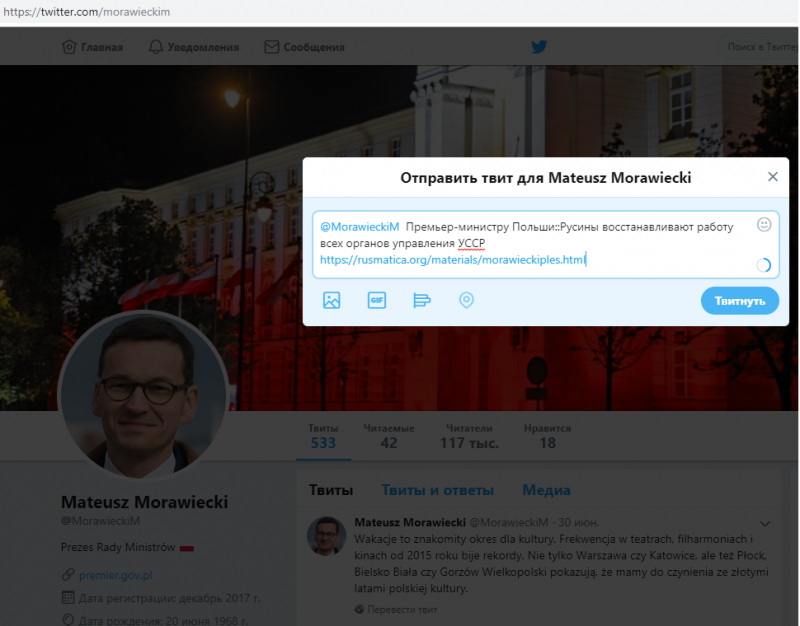This screenshot has width=800, height=626.
Task: Click inside the tweet text field
Action: tap(545, 244)
